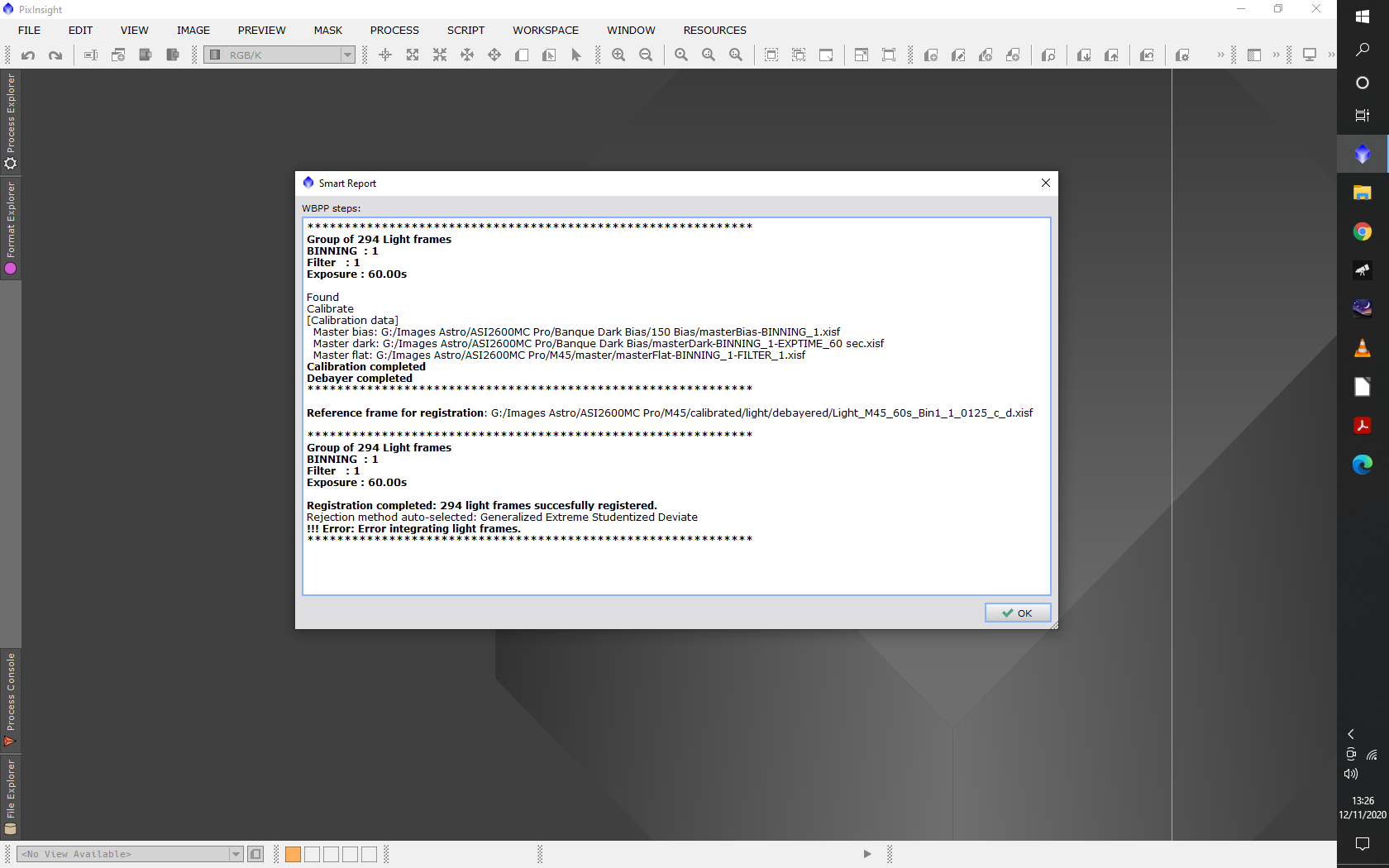Screen dimensions: 1389x868
Task: Click the Zoom In magnifier icon
Action: pos(618,55)
